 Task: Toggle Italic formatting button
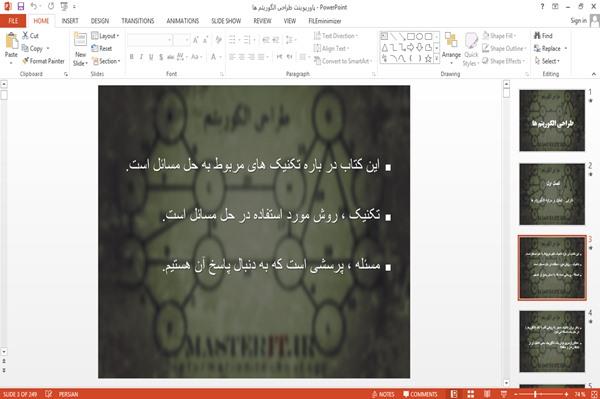(x=141, y=57)
